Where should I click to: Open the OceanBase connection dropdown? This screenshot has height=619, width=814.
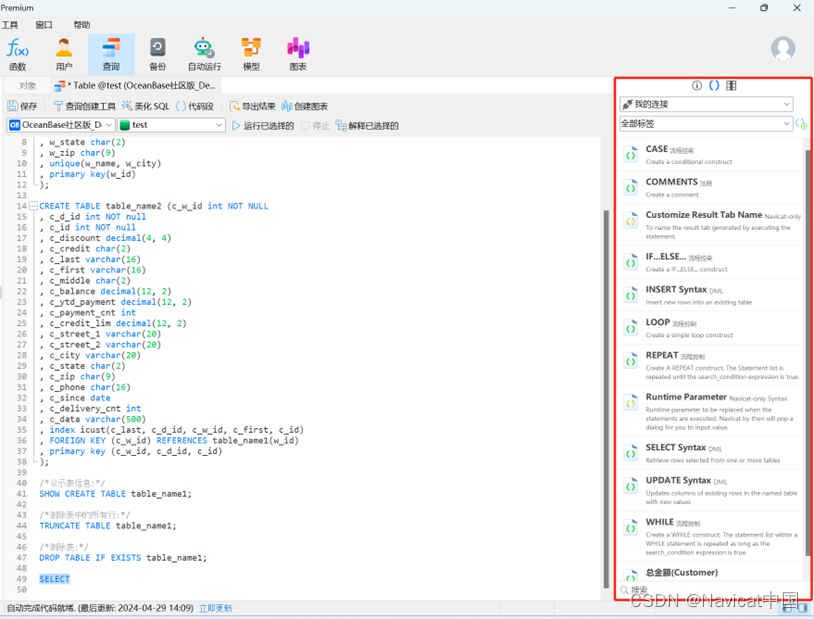(61, 125)
